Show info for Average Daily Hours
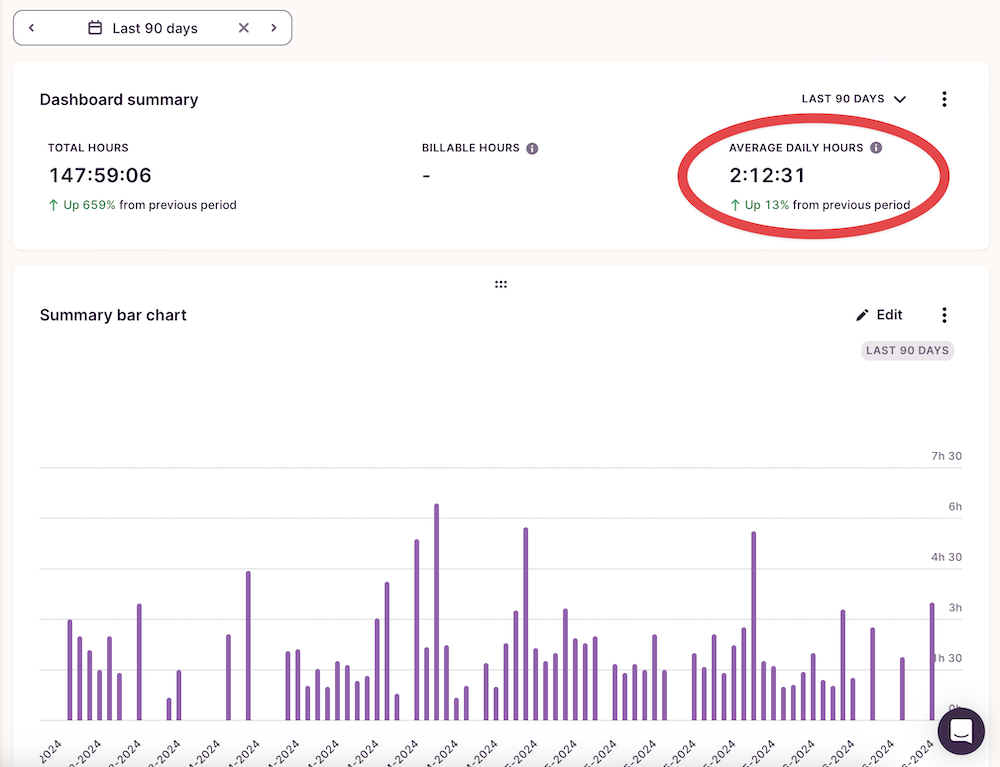Image resolution: width=1000 pixels, height=767 pixels. point(876,148)
